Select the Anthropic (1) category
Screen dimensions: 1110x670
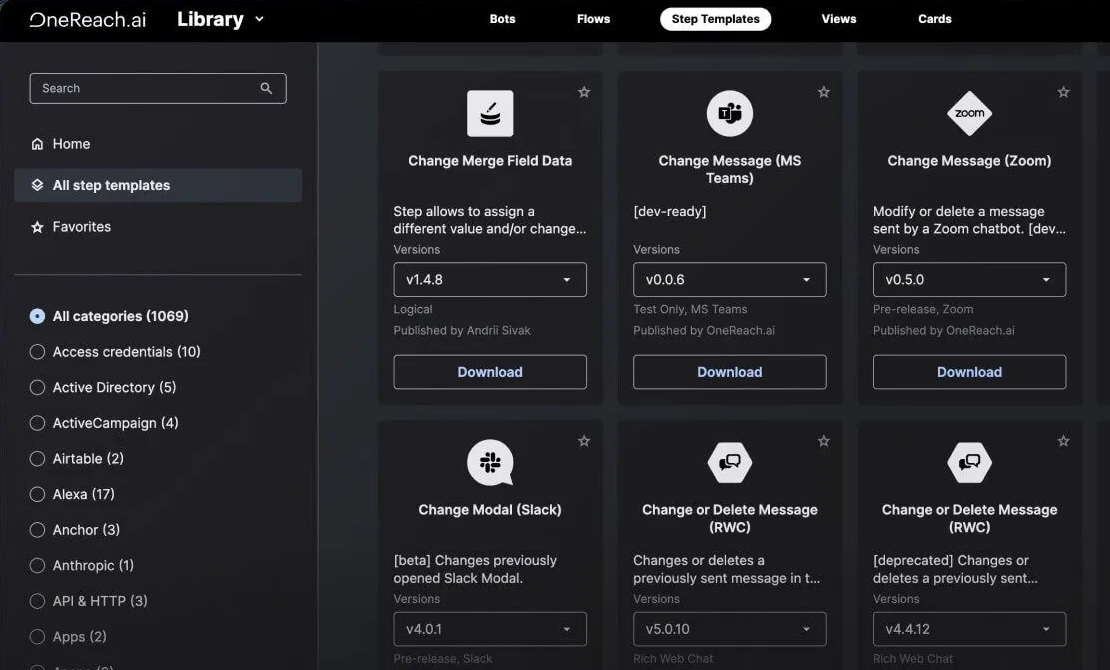(x=38, y=565)
